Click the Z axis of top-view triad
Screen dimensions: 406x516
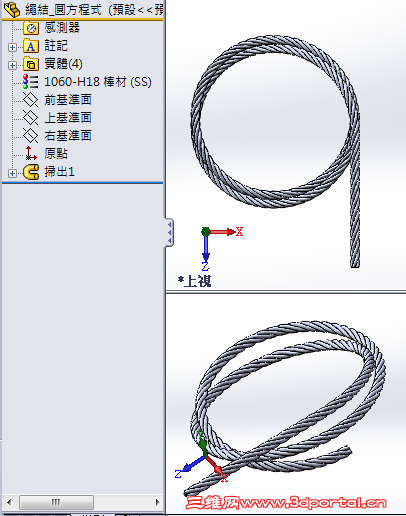pyautogui.click(x=206, y=252)
